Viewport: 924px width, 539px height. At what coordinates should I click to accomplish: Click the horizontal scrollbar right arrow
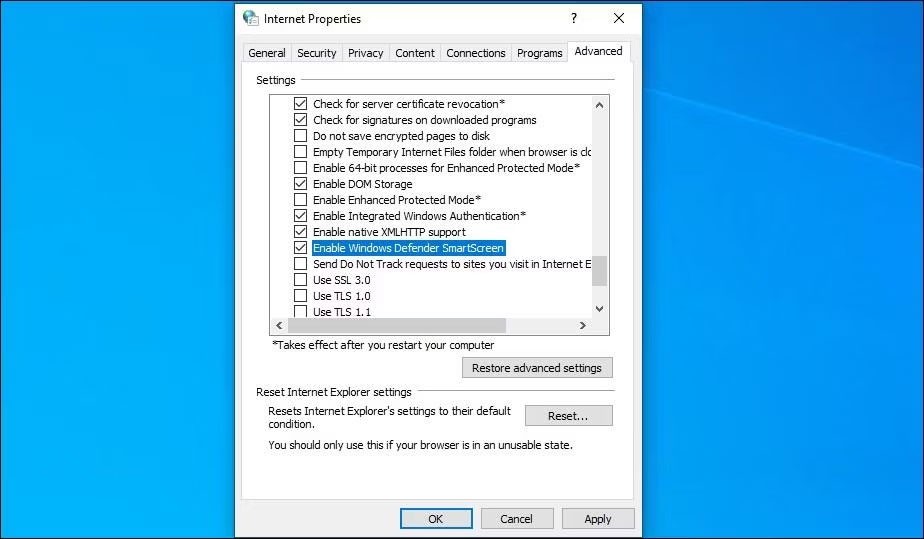click(582, 326)
